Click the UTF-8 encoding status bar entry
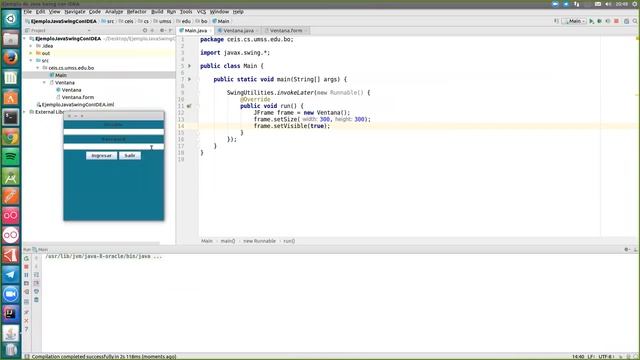640x360 pixels. pos(606,357)
